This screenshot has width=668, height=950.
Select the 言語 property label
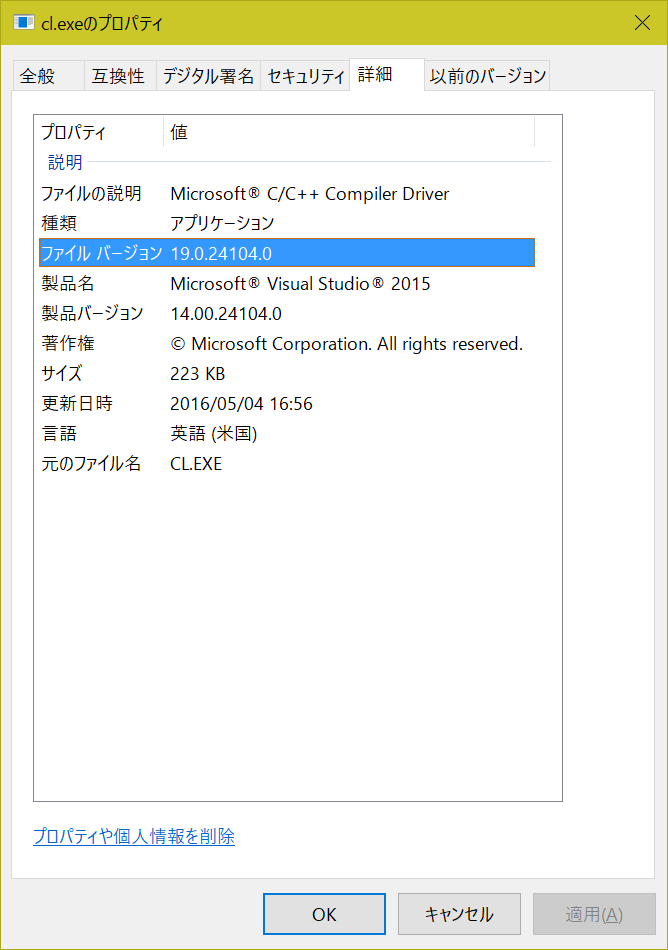pyautogui.click(x=59, y=434)
